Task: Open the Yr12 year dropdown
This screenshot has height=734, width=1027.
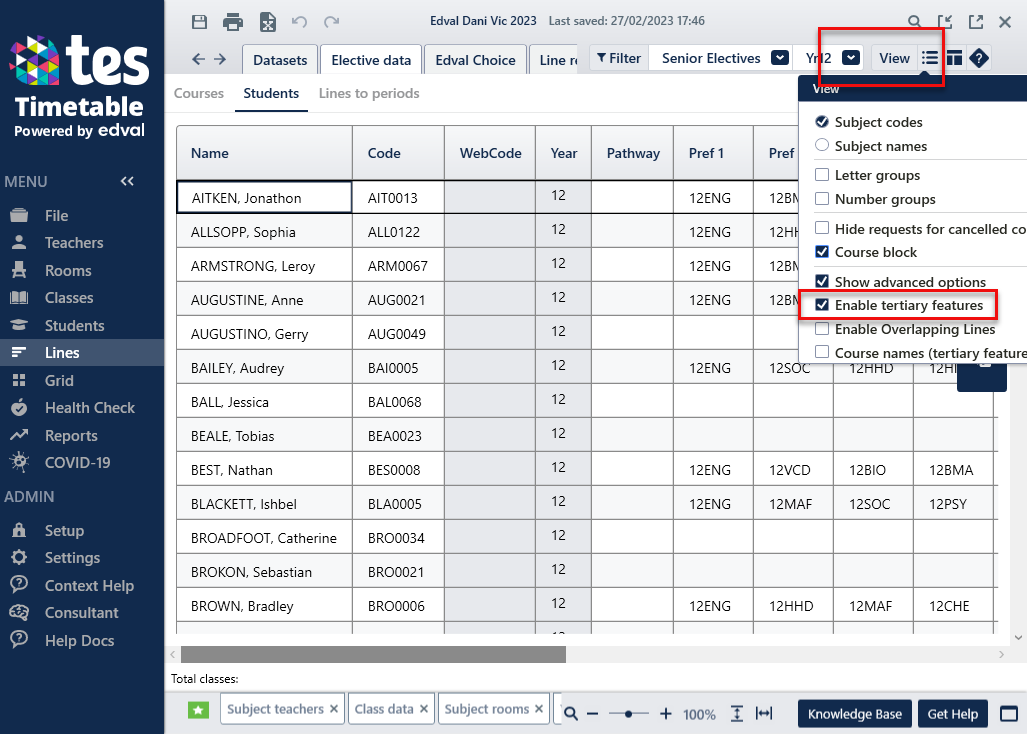Action: [850, 58]
